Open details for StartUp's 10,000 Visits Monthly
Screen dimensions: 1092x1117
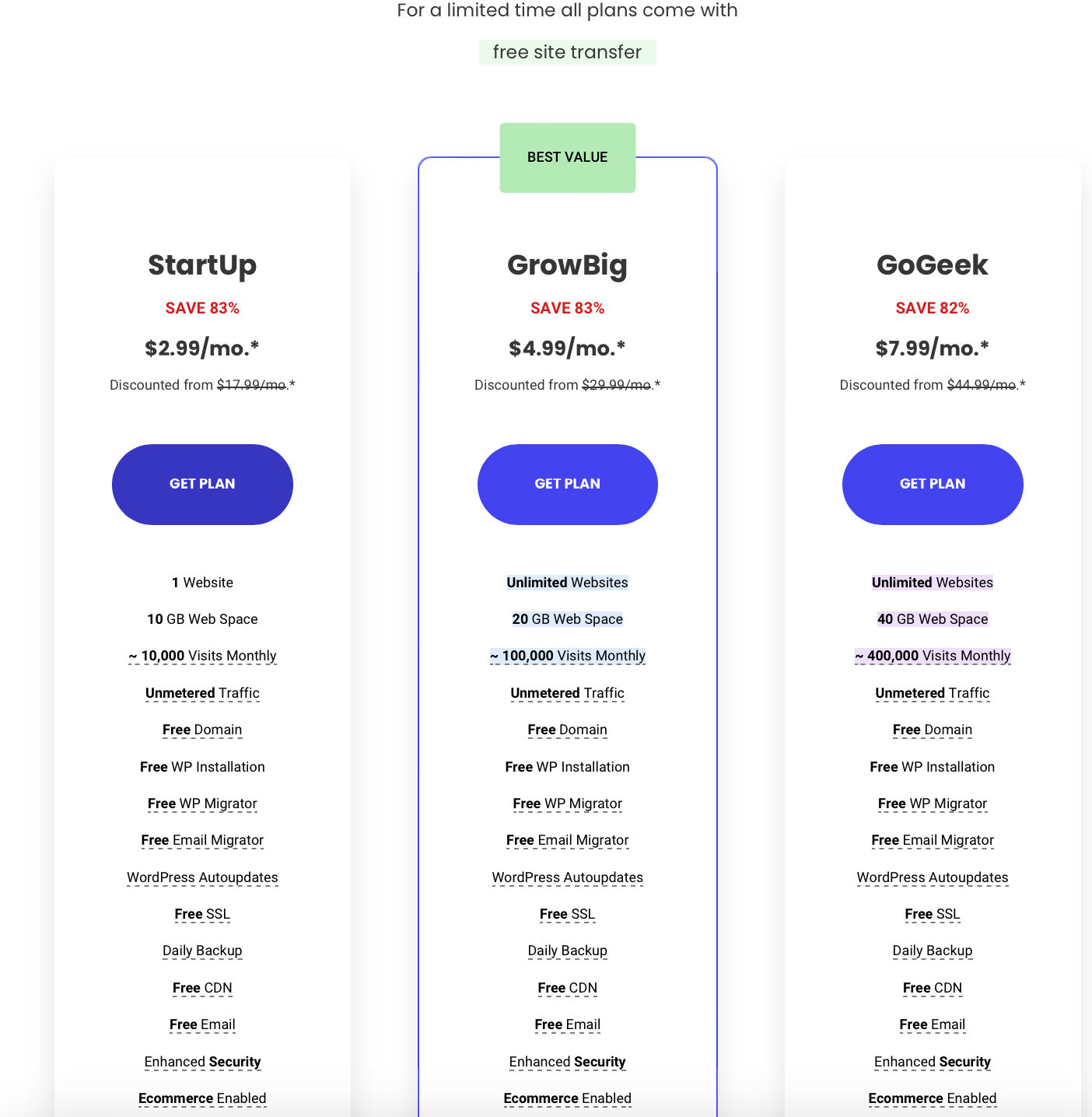(202, 656)
